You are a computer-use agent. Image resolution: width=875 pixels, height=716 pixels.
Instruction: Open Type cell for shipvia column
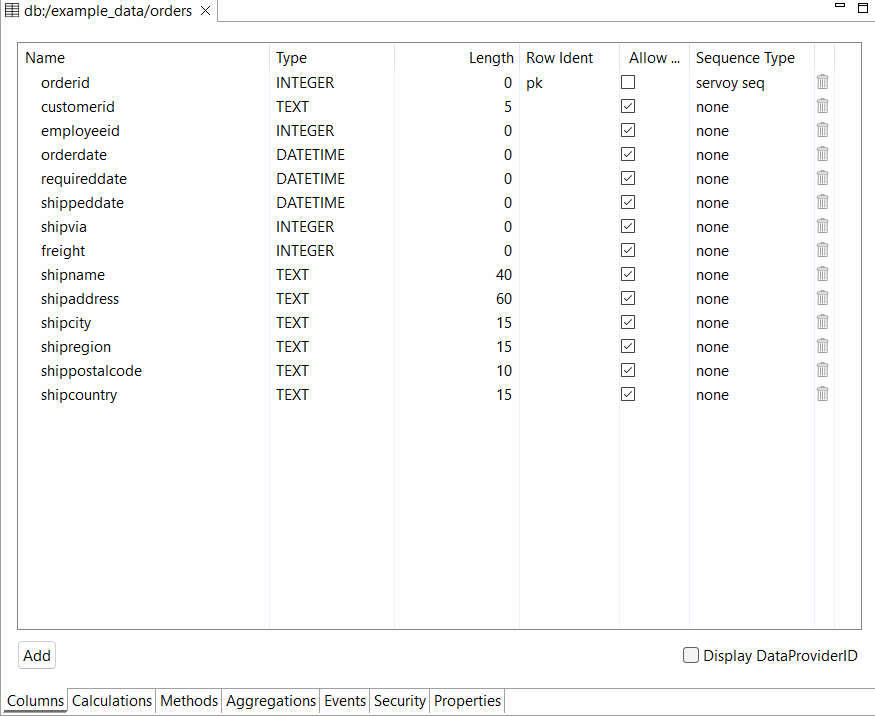pyautogui.click(x=330, y=227)
